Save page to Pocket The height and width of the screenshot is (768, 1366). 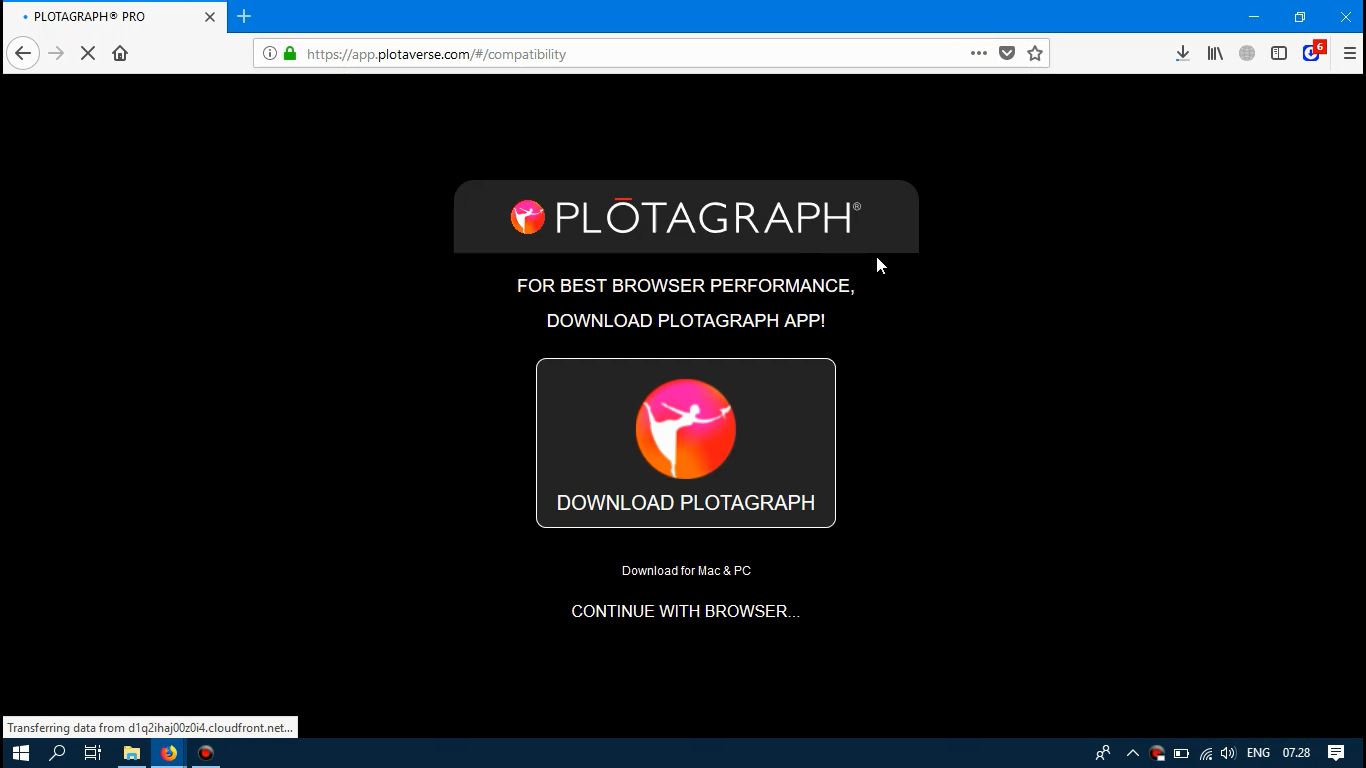(x=1007, y=54)
